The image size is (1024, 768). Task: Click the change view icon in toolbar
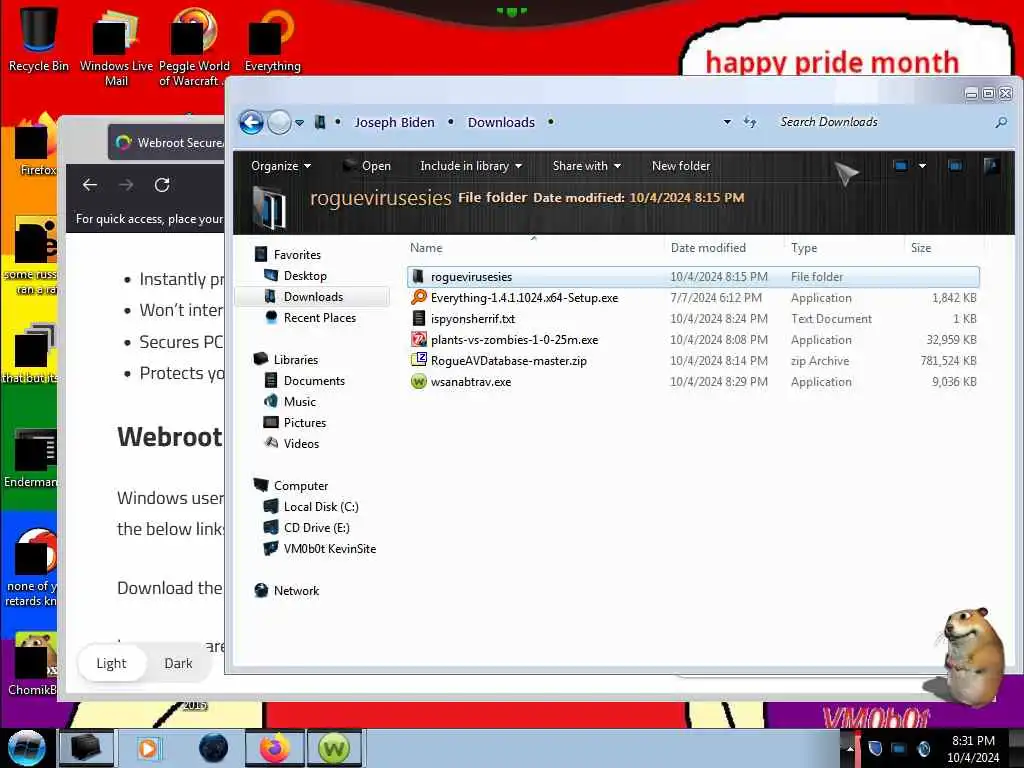[x=901, y=166]
